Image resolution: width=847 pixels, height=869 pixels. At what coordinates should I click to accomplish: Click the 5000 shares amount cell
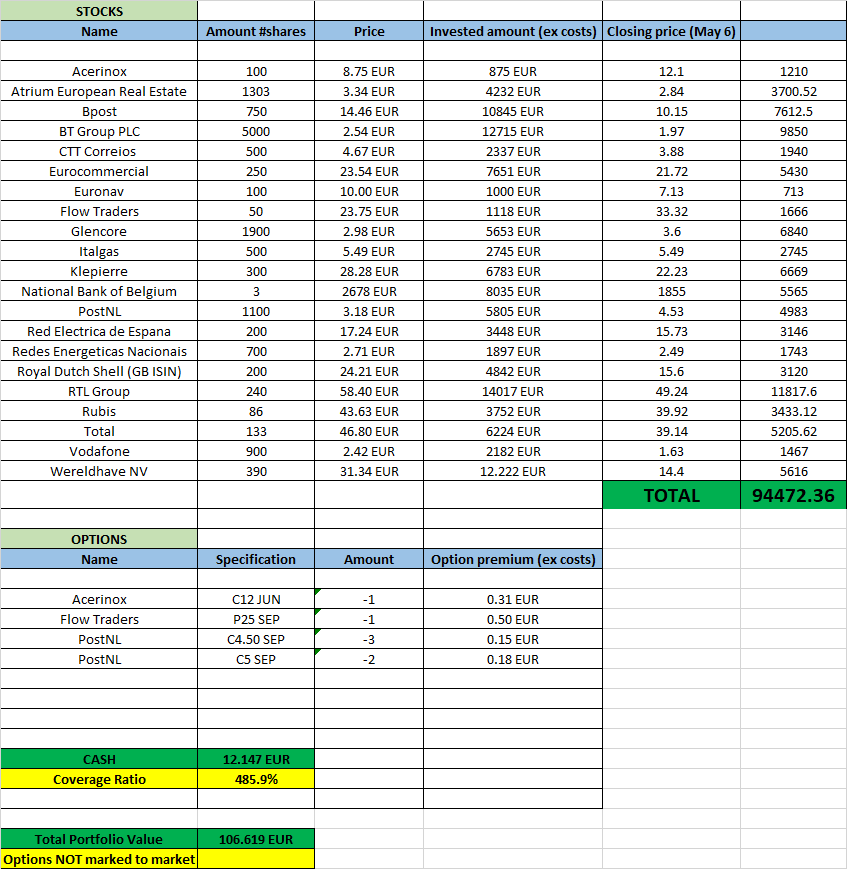256,131
